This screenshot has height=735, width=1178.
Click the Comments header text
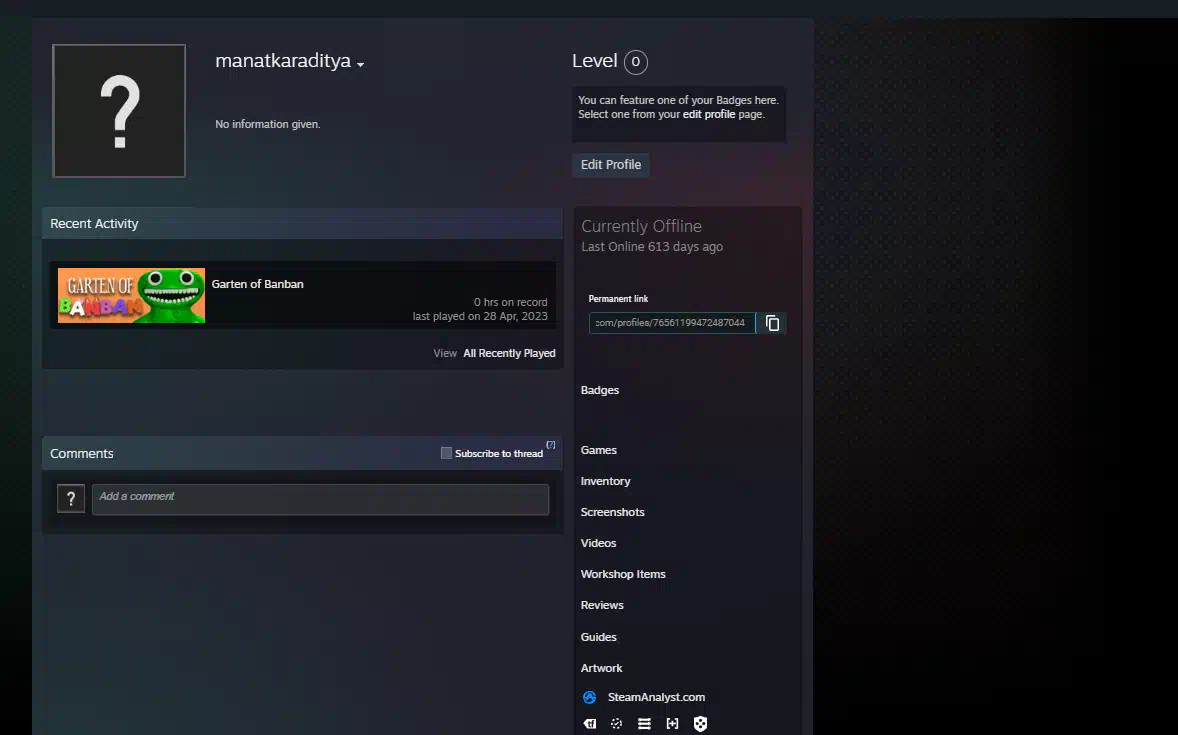coord(81,454)
